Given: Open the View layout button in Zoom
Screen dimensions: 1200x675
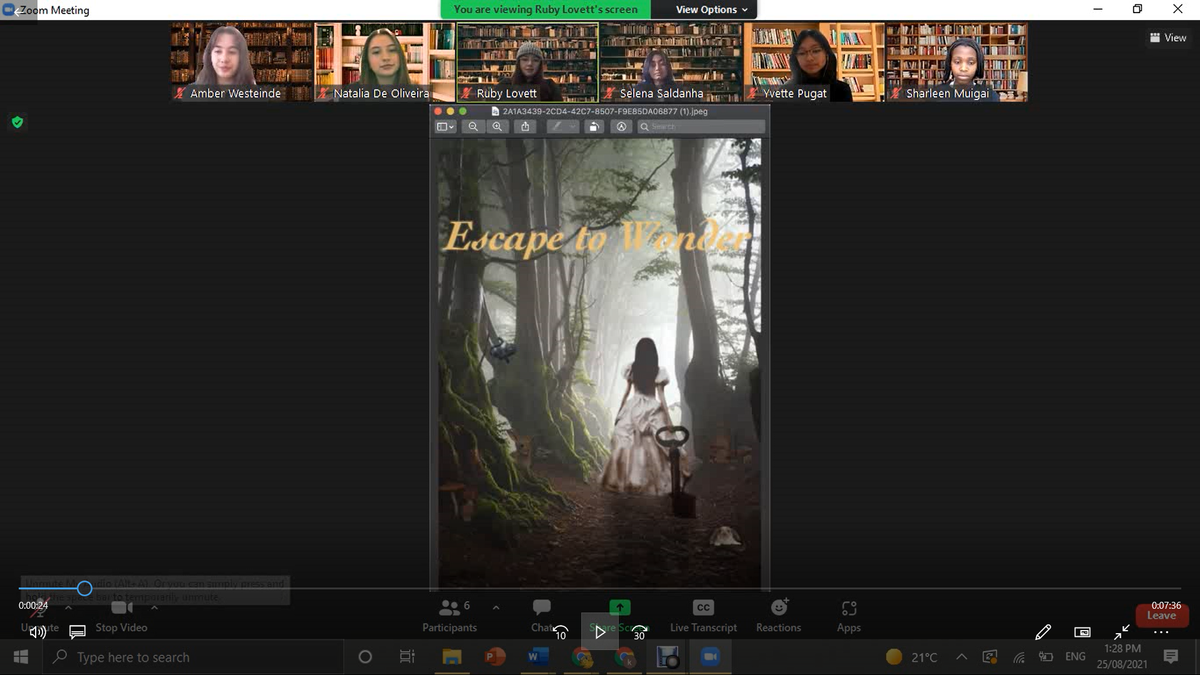Looking at the screenshot, I should (1168, 38).
